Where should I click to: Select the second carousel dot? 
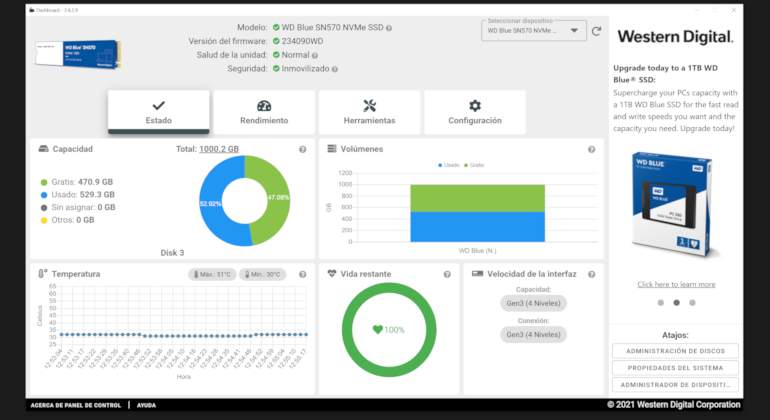coord(676,303)
